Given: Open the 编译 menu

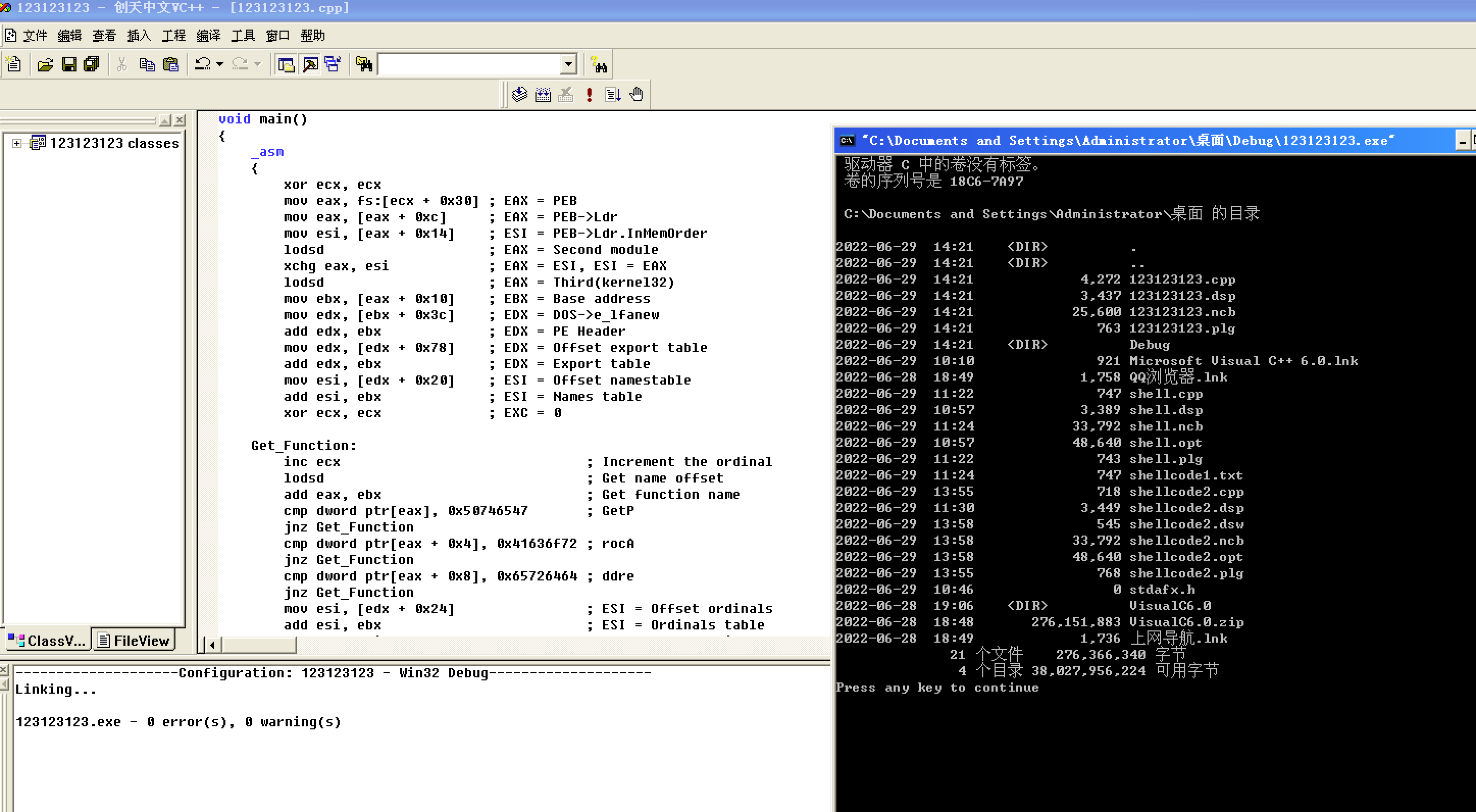Looking at the screenshot, I should [x=209, y=36].
